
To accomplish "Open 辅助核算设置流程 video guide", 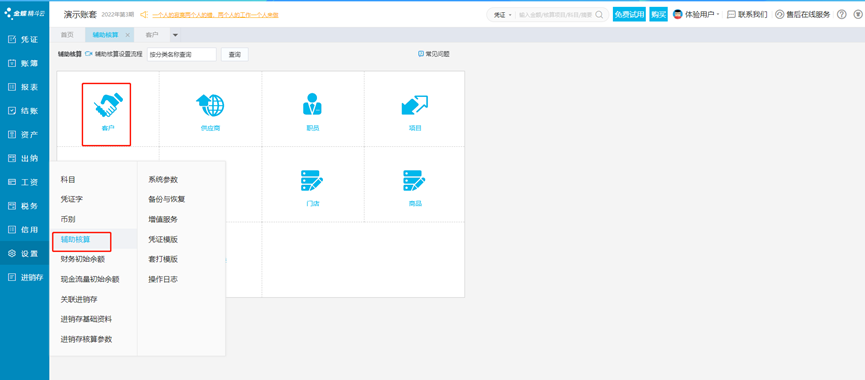I will click(114, 54).
